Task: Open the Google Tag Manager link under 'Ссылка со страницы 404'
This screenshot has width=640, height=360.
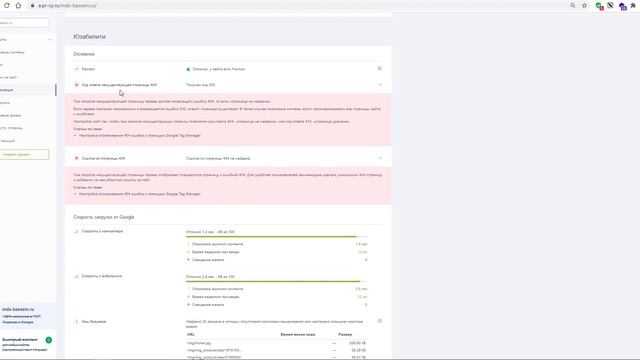Action: coord(140,194)
